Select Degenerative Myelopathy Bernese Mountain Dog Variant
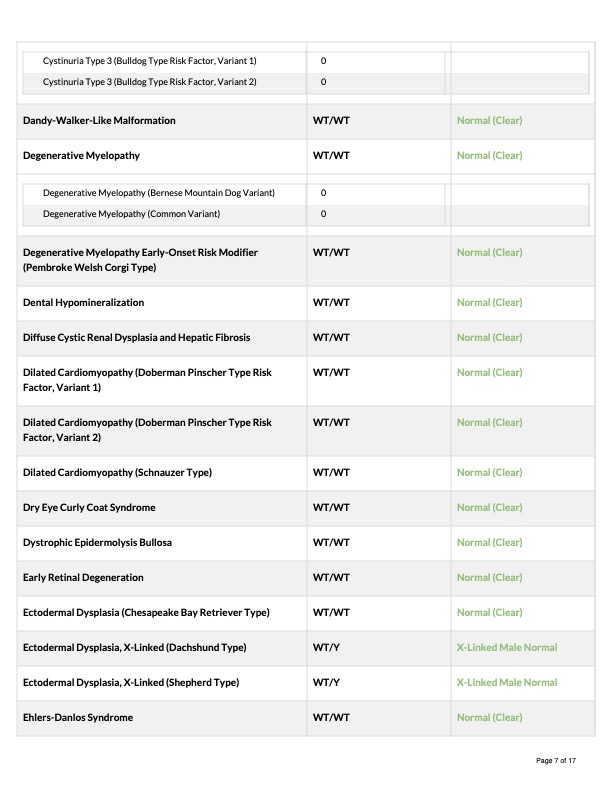The height and width of the screenshot is (792, 612). [x=159, y=193]
